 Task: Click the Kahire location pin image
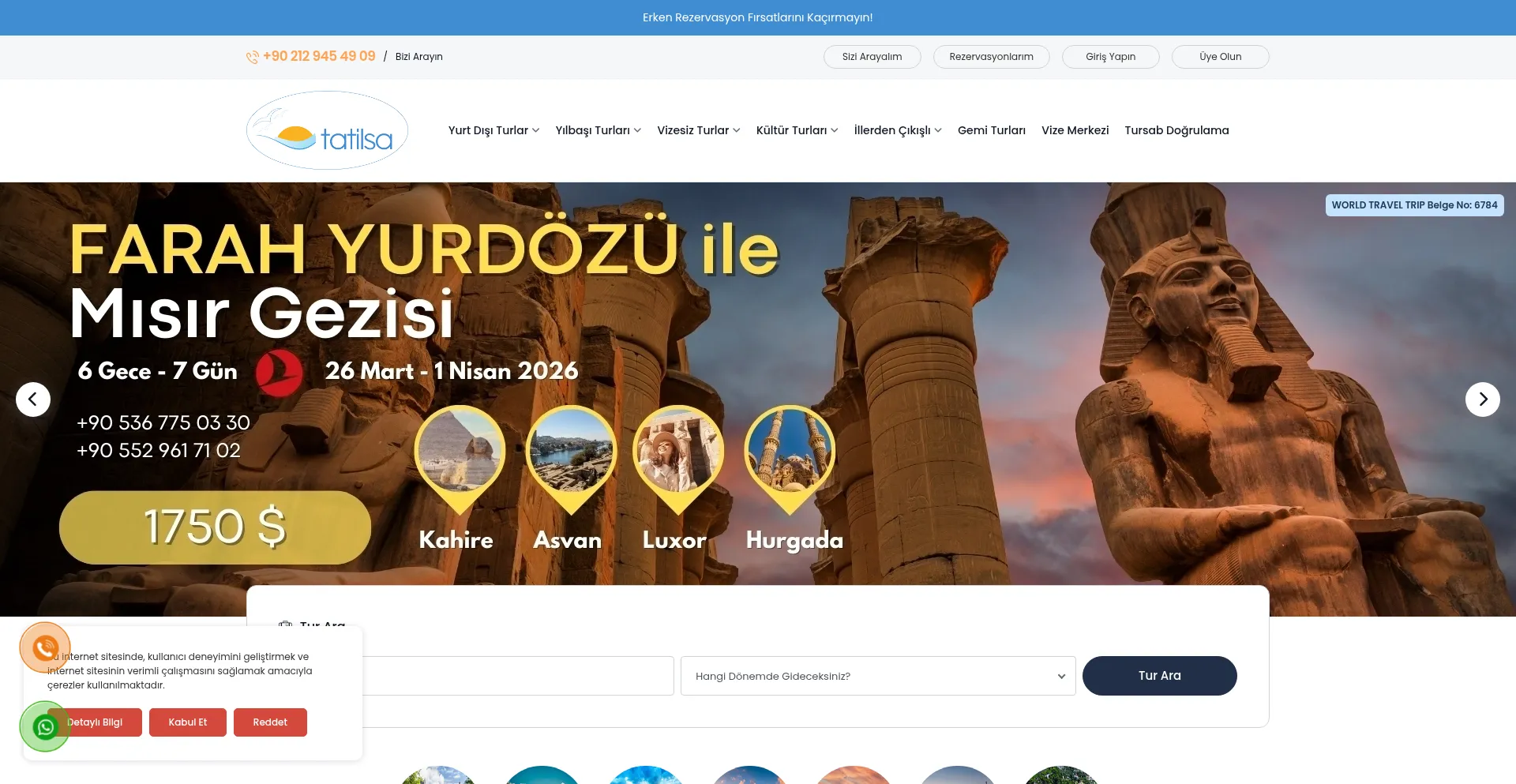point(460,452)
